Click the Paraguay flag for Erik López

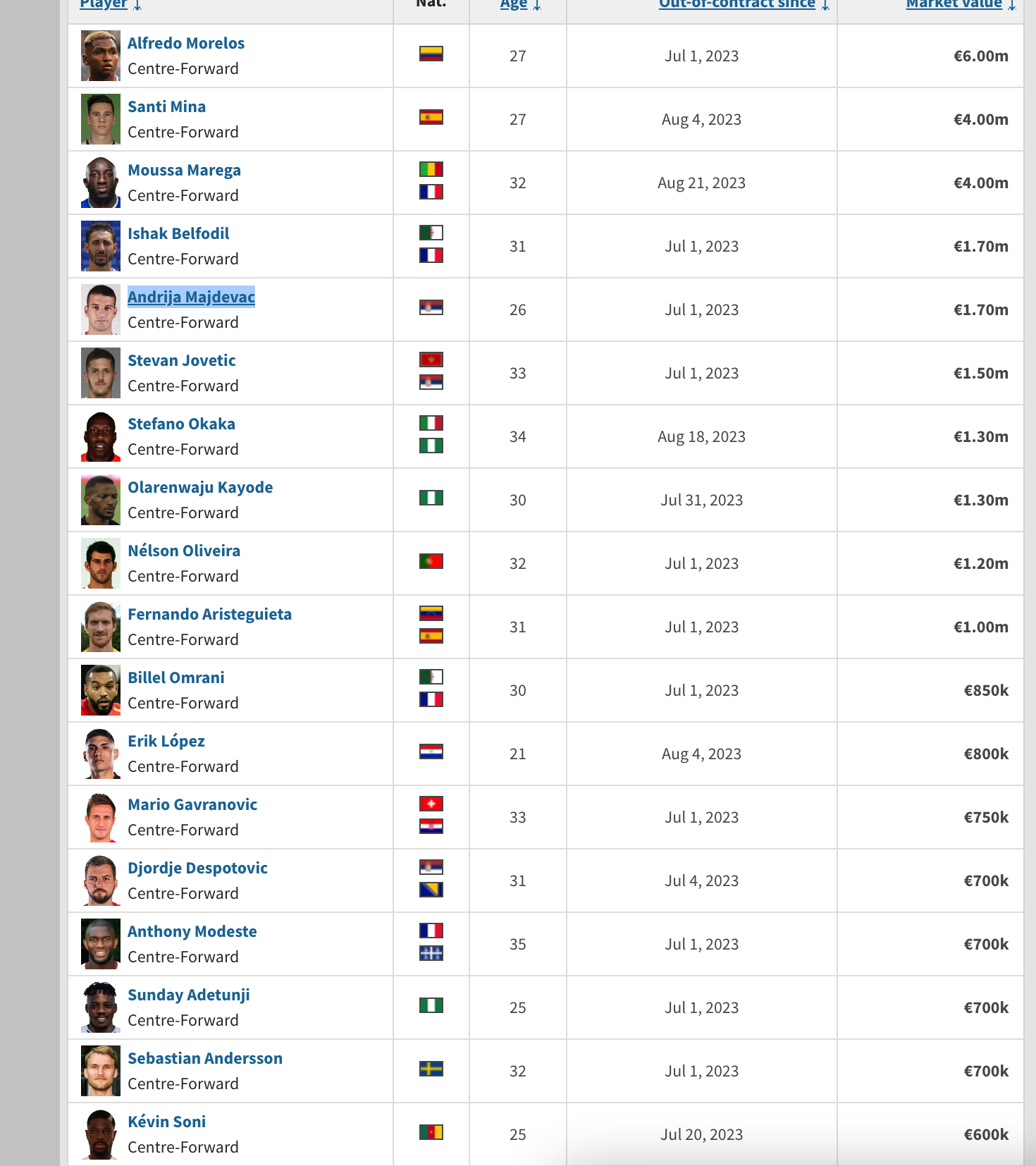click(431, 751)
